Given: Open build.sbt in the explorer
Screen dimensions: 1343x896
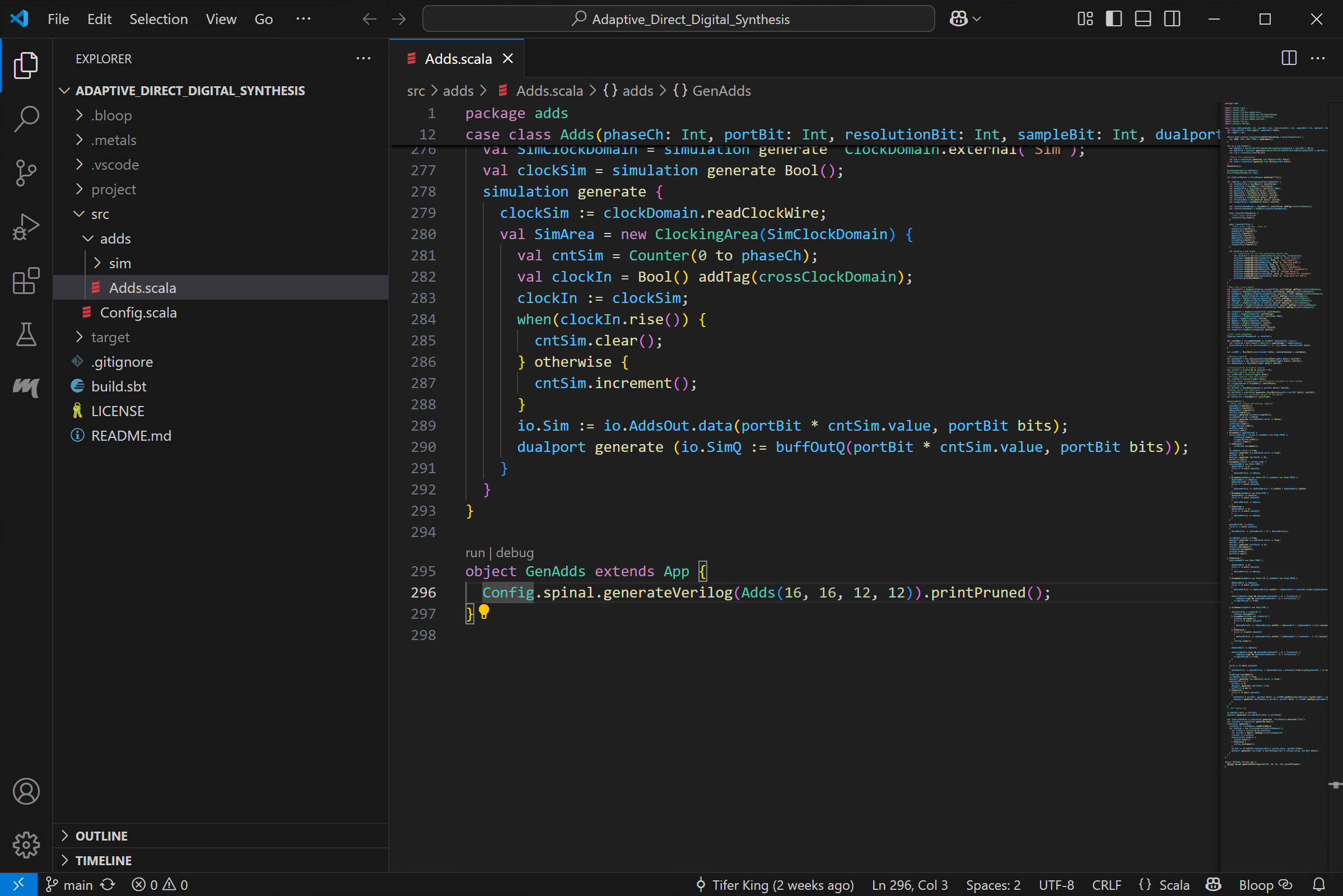Looking at the screenshot, I should tap(118, 386).
